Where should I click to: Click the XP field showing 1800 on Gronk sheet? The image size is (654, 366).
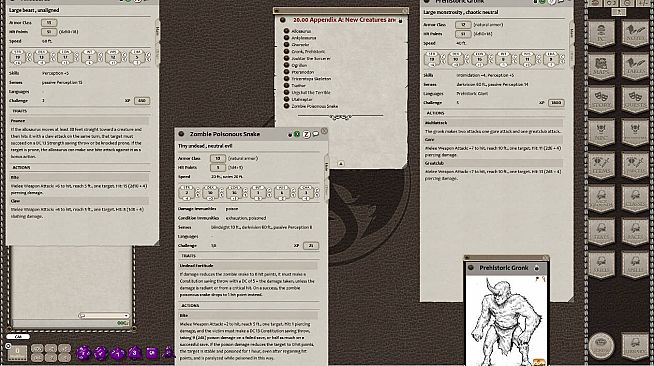coord(556,103)
